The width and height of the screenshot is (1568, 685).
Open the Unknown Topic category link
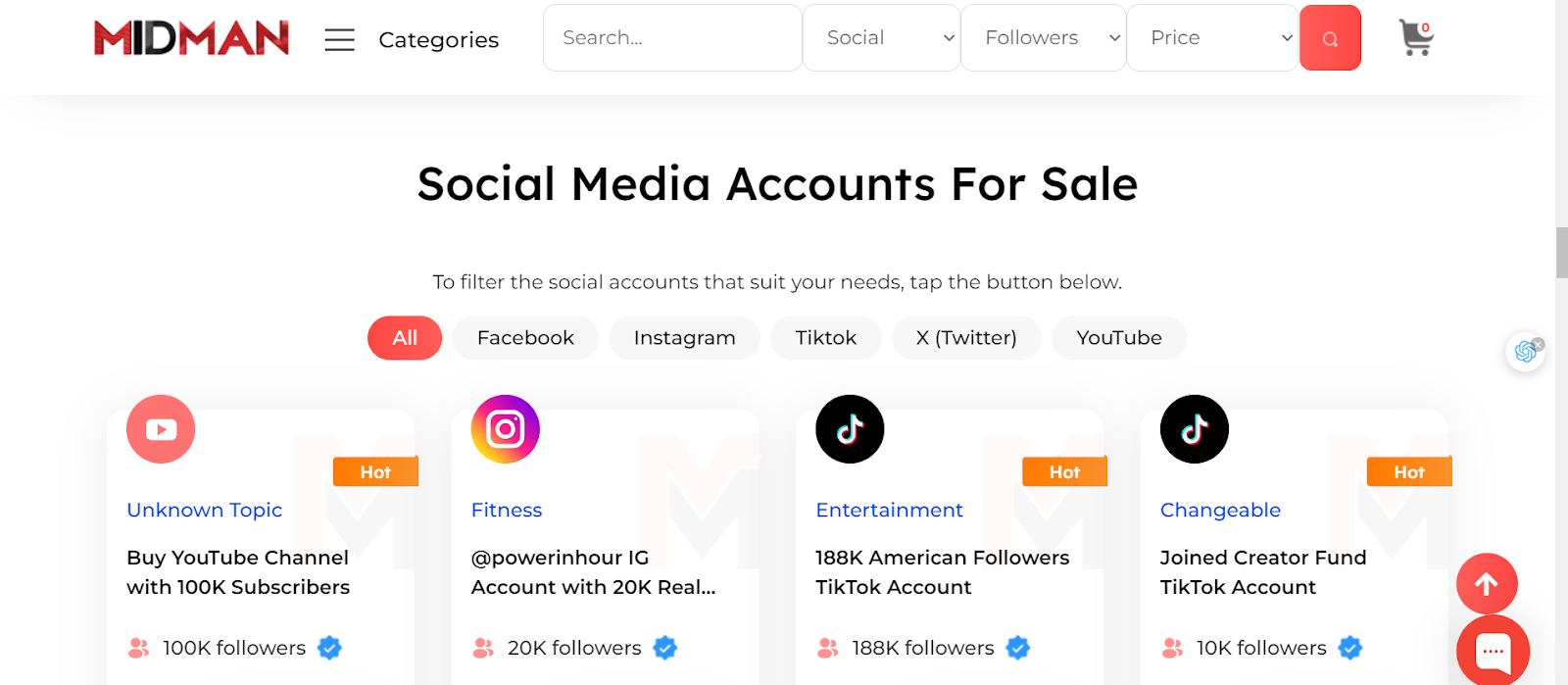point(204,511)
